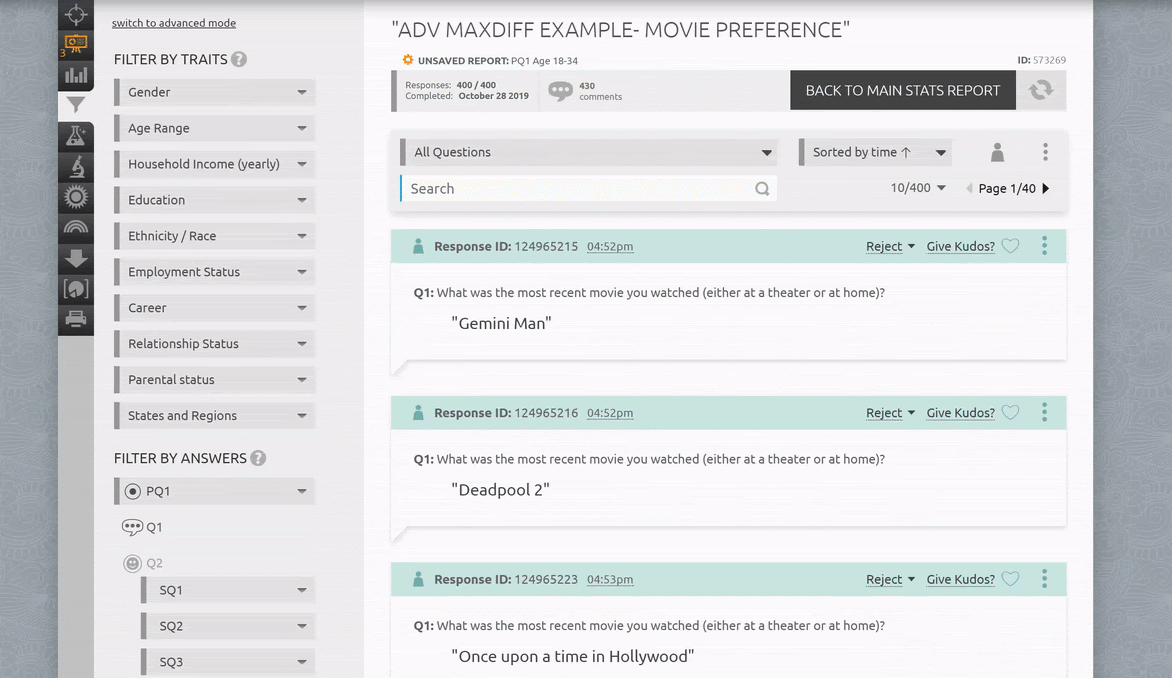The height and width of the screenshot is (678, 1172).
Task: Click the sun-shaped sidebar icon
Action: click(x=75, y=197)
